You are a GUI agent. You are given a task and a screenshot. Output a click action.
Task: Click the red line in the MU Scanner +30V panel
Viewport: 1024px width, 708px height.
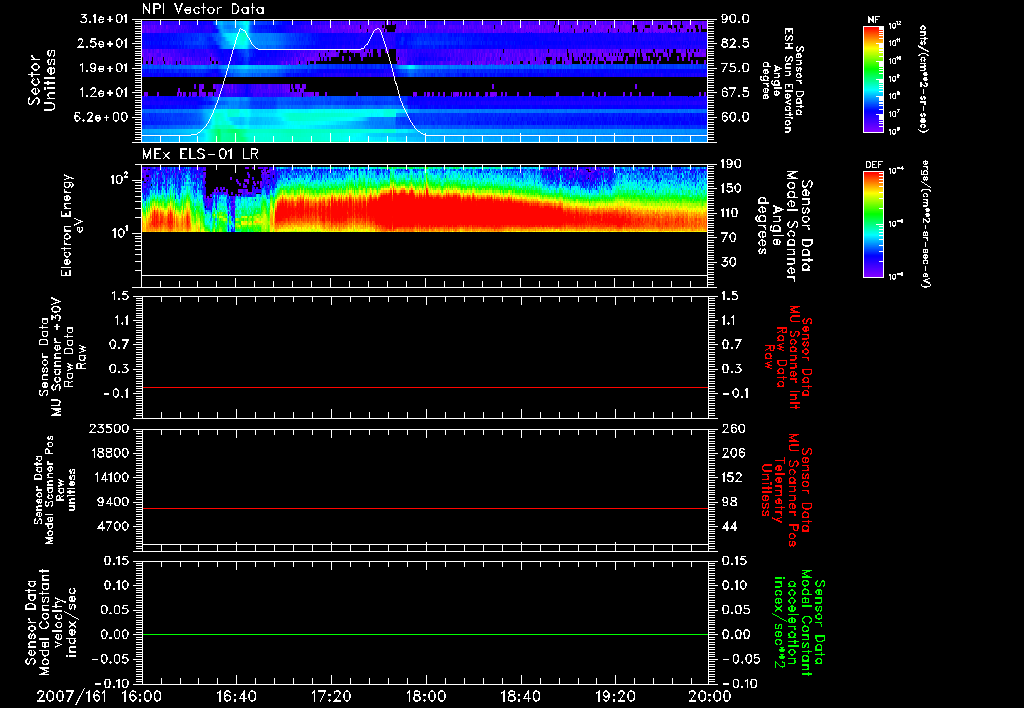(425, 387)
